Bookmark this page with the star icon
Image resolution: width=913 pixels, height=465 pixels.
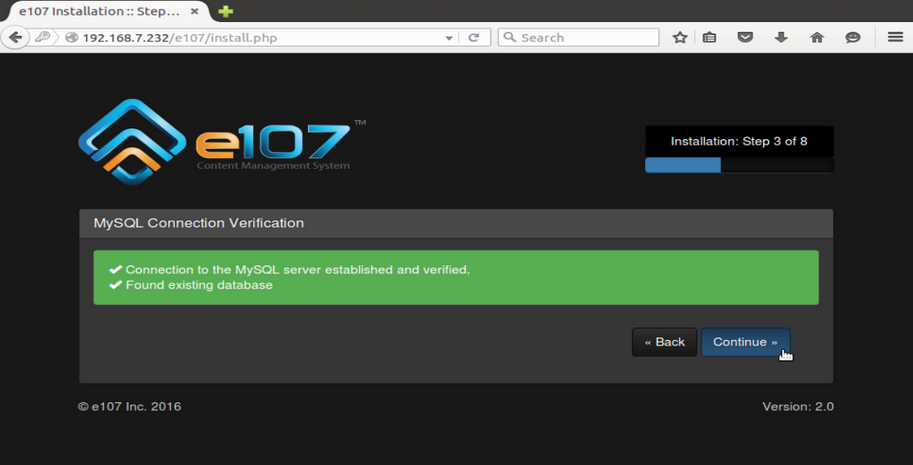(x=680, y=37)
